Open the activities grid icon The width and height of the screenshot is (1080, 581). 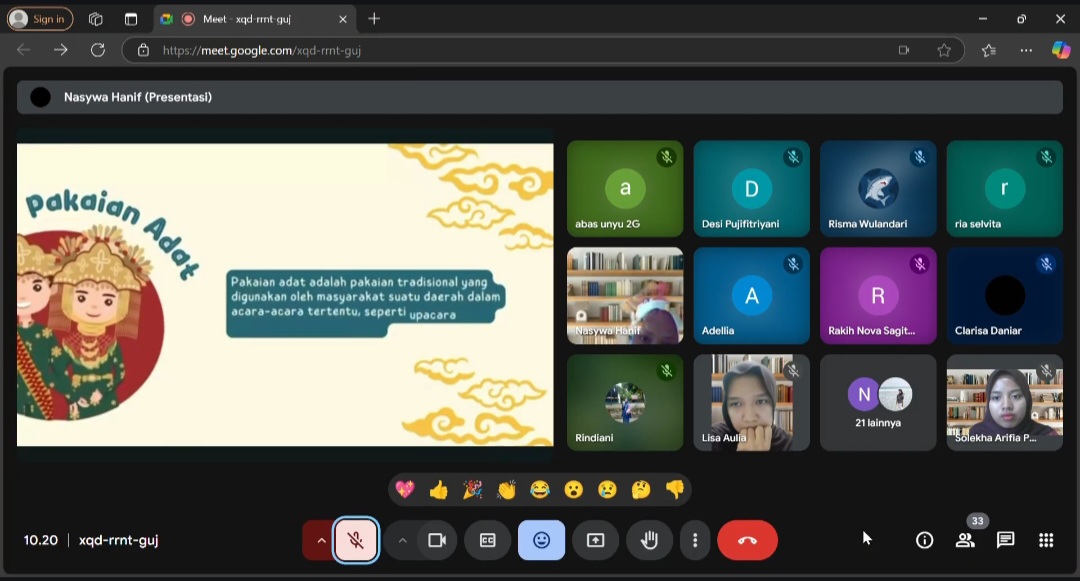[1046, 540]
